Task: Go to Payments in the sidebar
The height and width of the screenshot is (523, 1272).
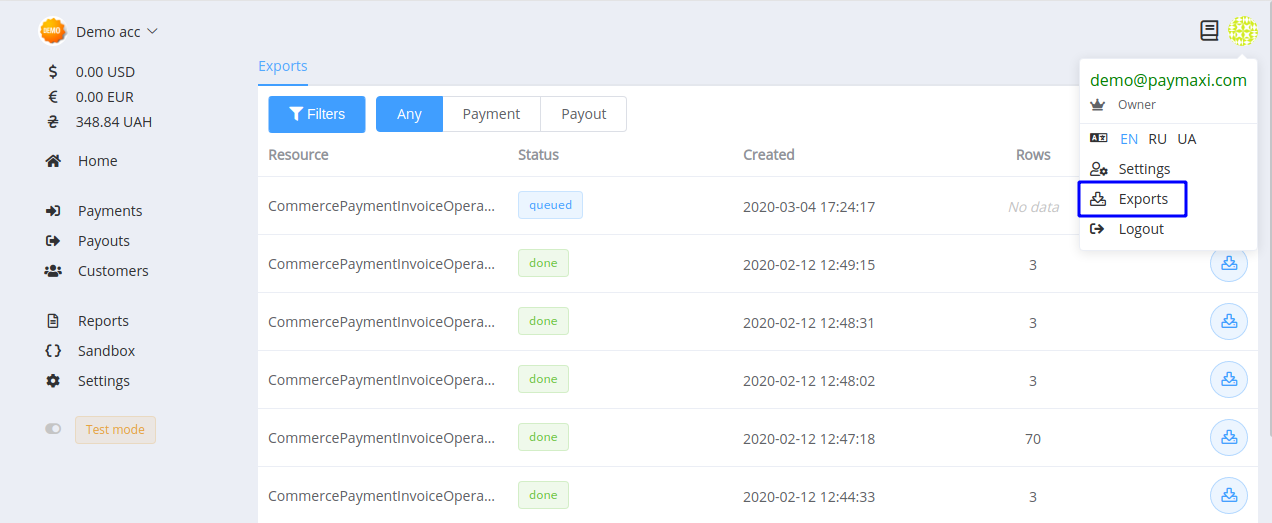Action: coord(110,211)
